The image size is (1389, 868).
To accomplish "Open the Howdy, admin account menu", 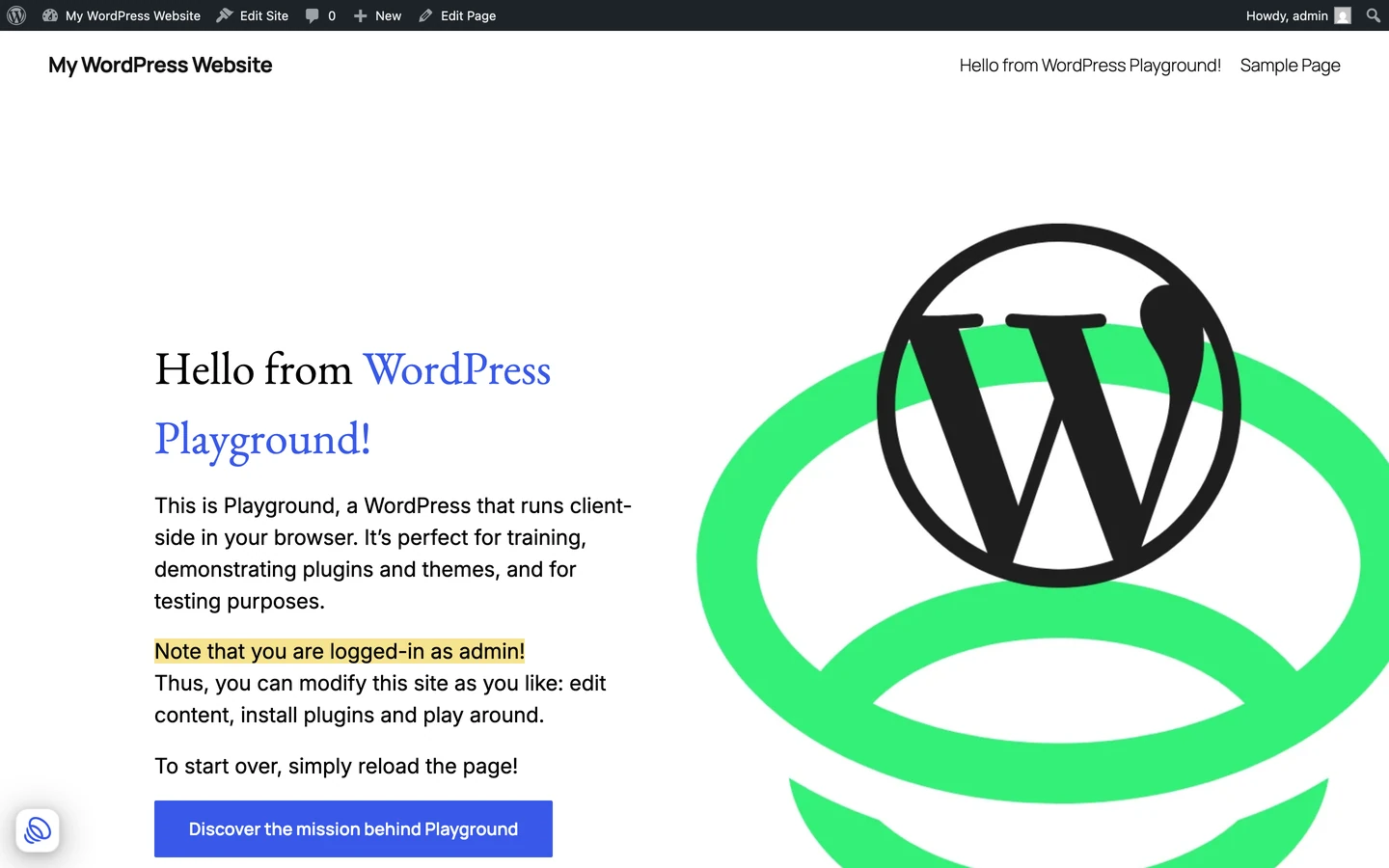I will pos(1298,15).
